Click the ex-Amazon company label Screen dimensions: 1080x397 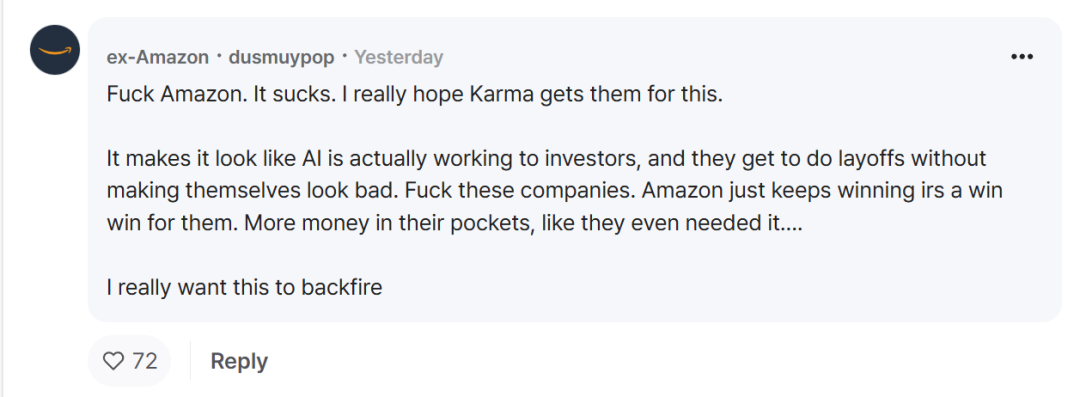158,57
